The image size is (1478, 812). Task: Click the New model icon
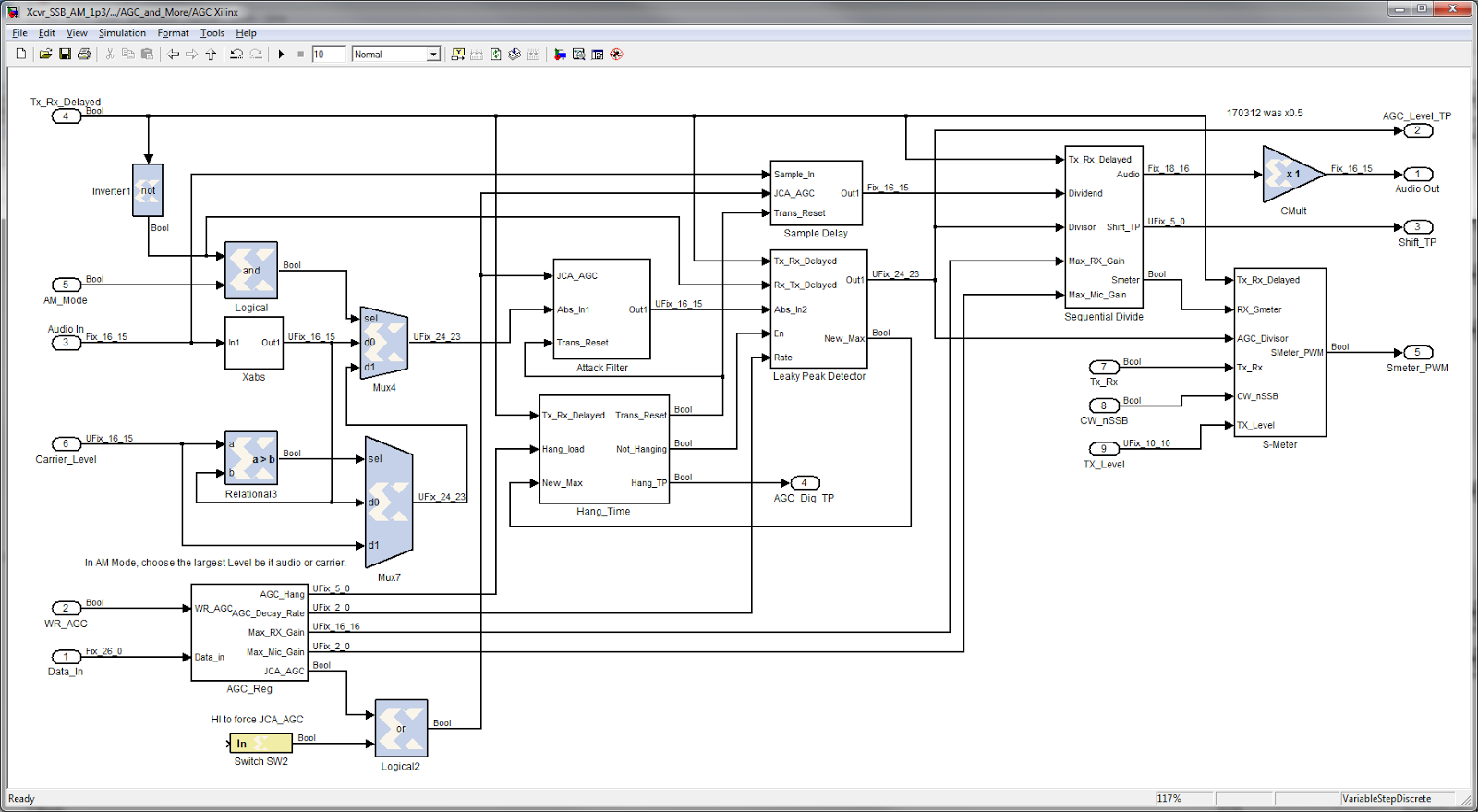click(x=21, y=55)
